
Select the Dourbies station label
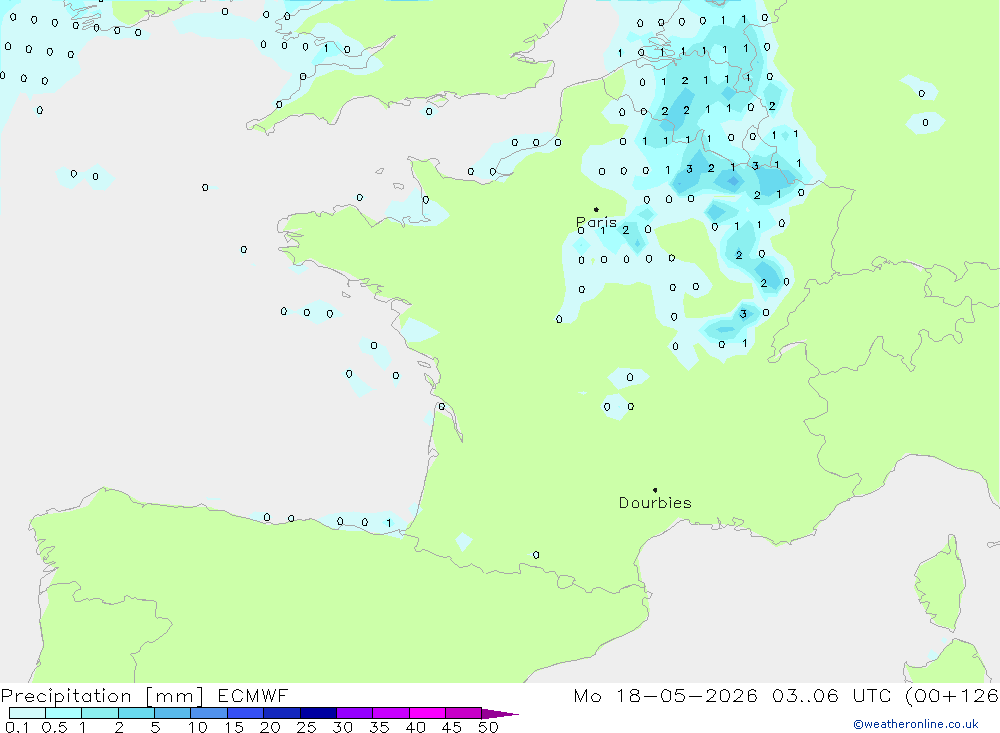click(655, 503)
